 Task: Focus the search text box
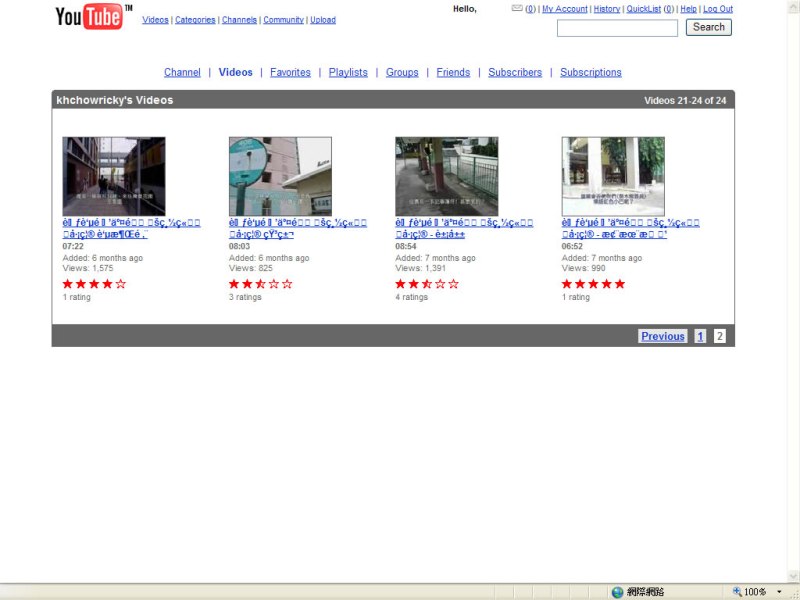(617, 28)
